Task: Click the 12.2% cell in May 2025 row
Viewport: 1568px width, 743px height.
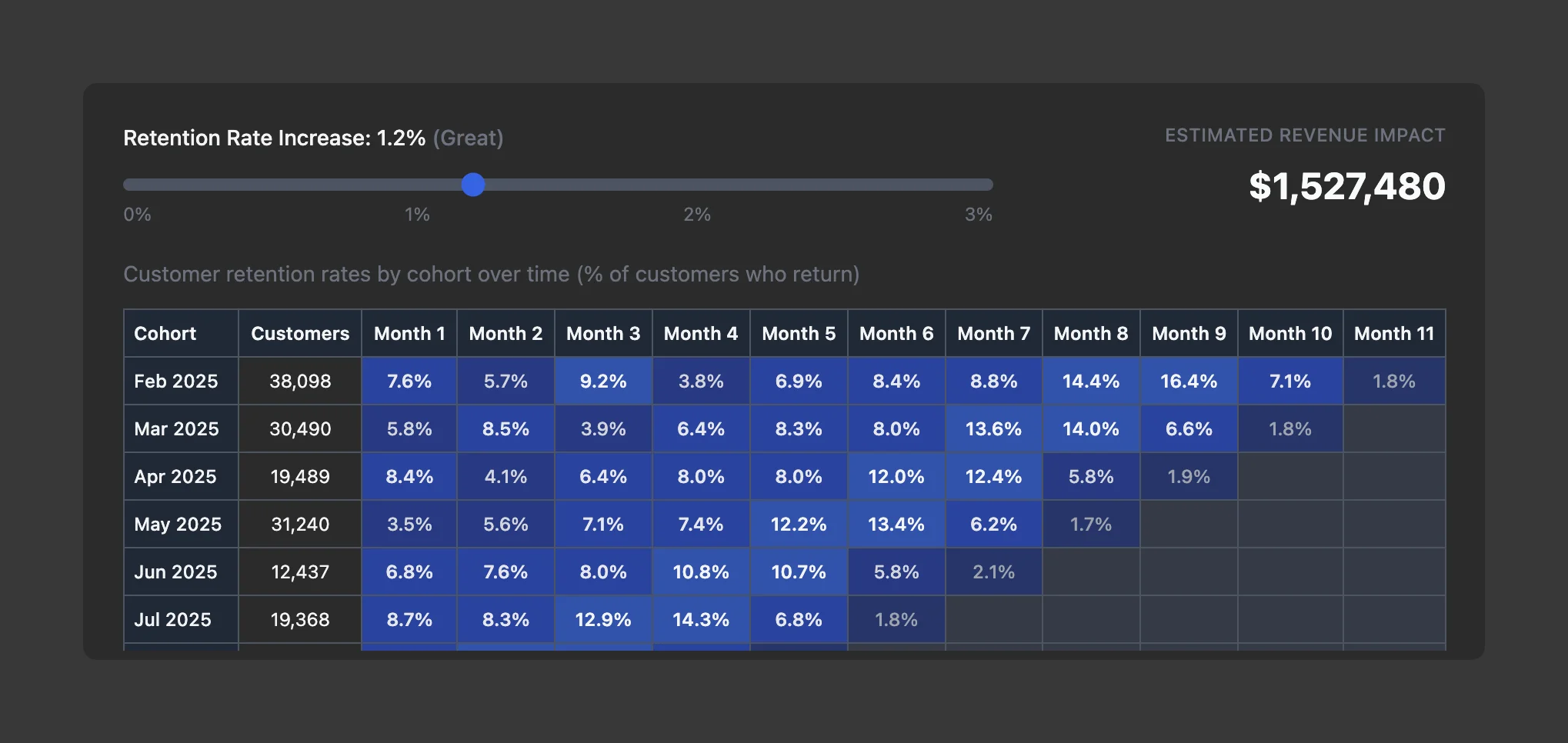Action: [798, 524]
